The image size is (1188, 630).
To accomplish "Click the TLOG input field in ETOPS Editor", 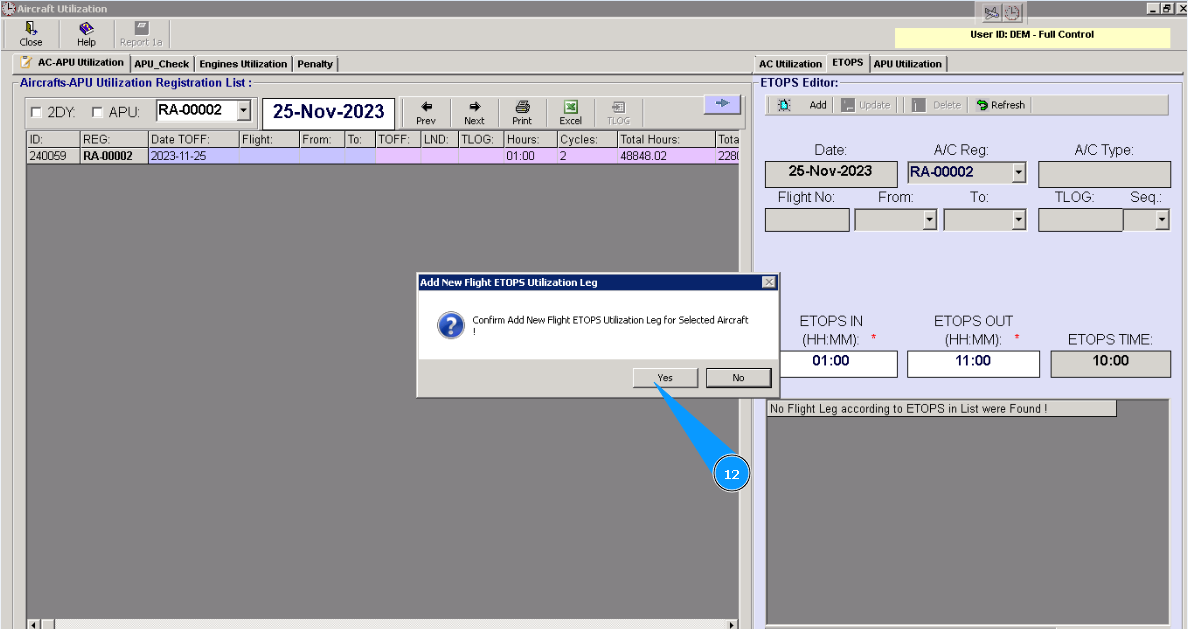I will click(1080, 220).
